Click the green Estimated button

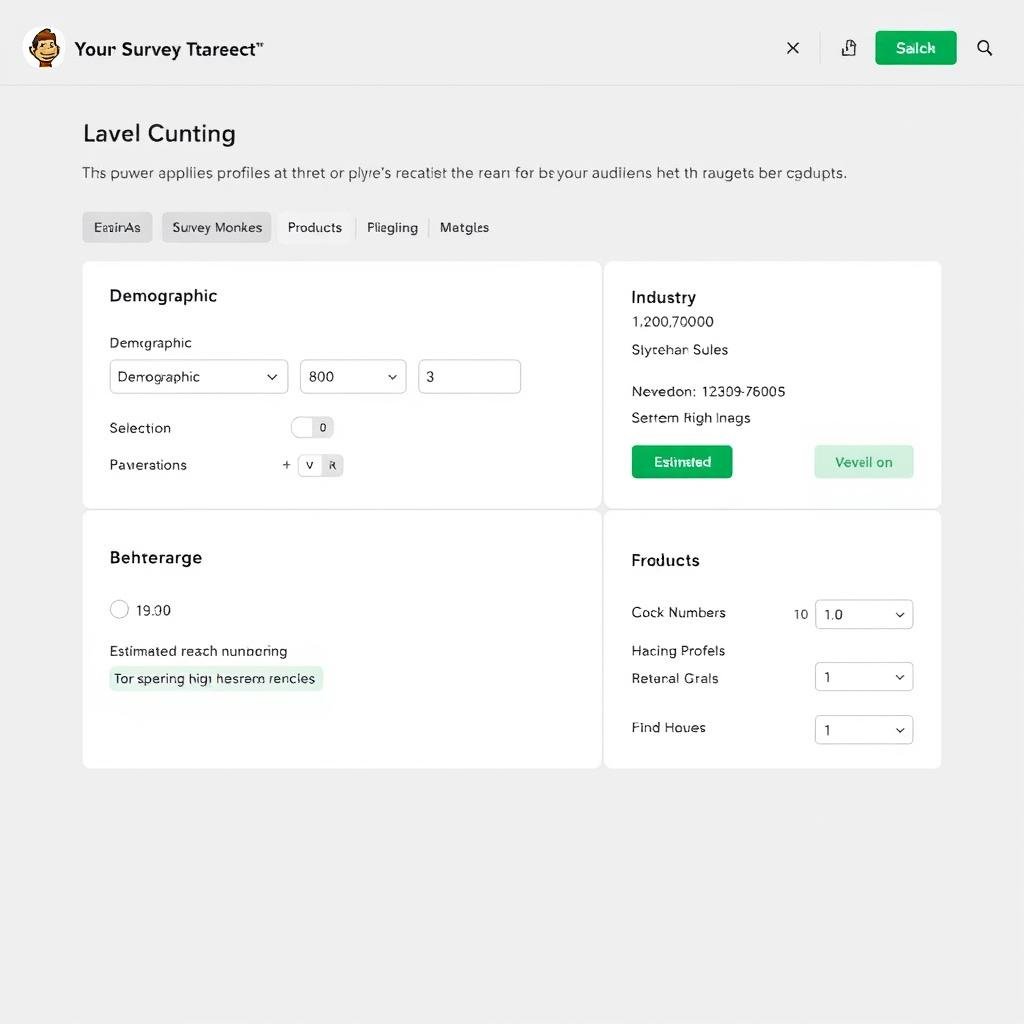click(681, 461)
